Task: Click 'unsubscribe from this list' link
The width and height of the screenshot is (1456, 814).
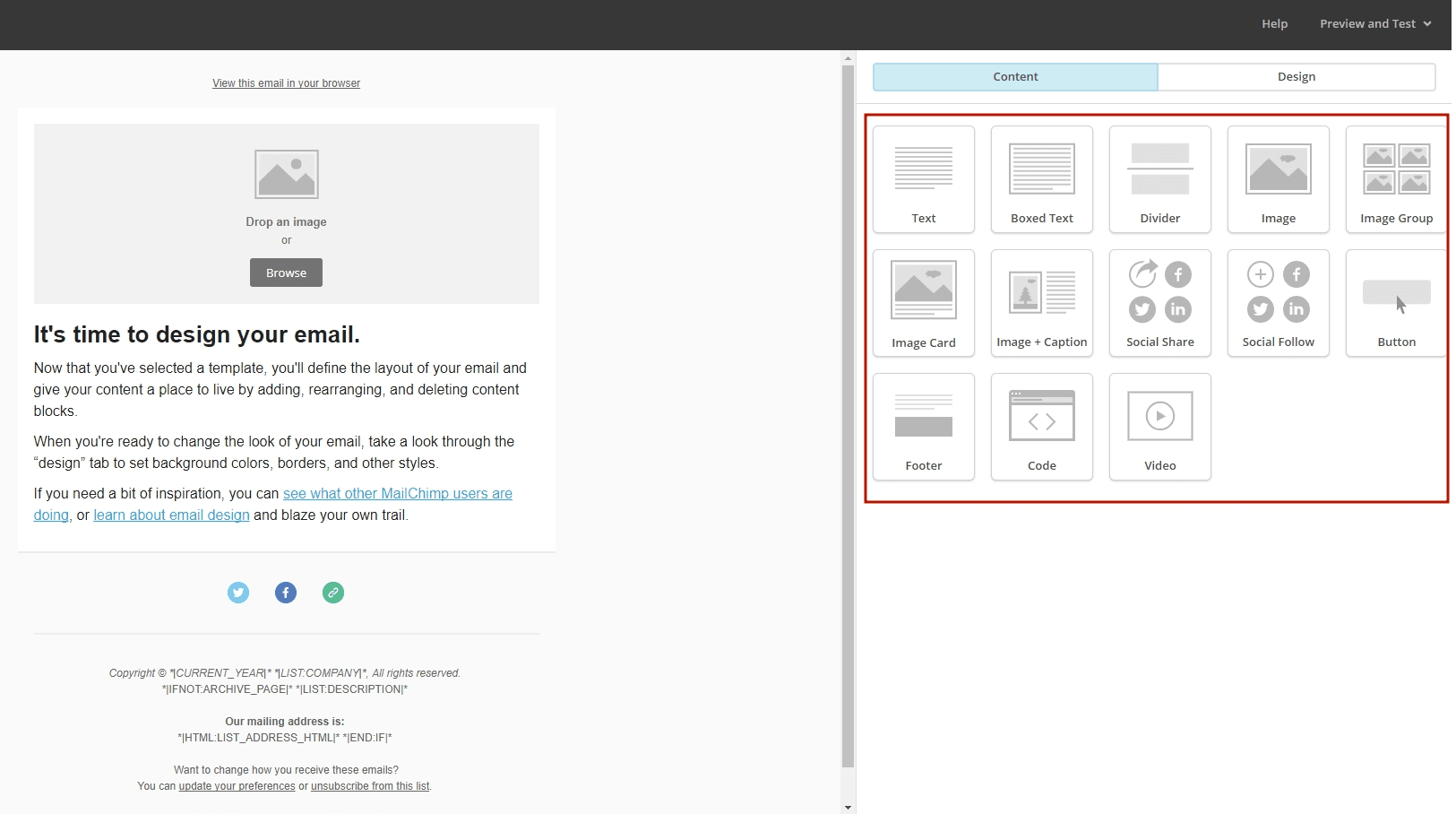Action: pyautogui.click(x=370, y=786)
